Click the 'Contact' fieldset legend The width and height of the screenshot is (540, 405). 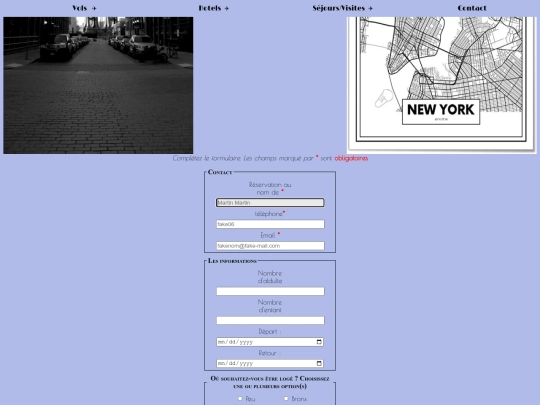[220, 172]
